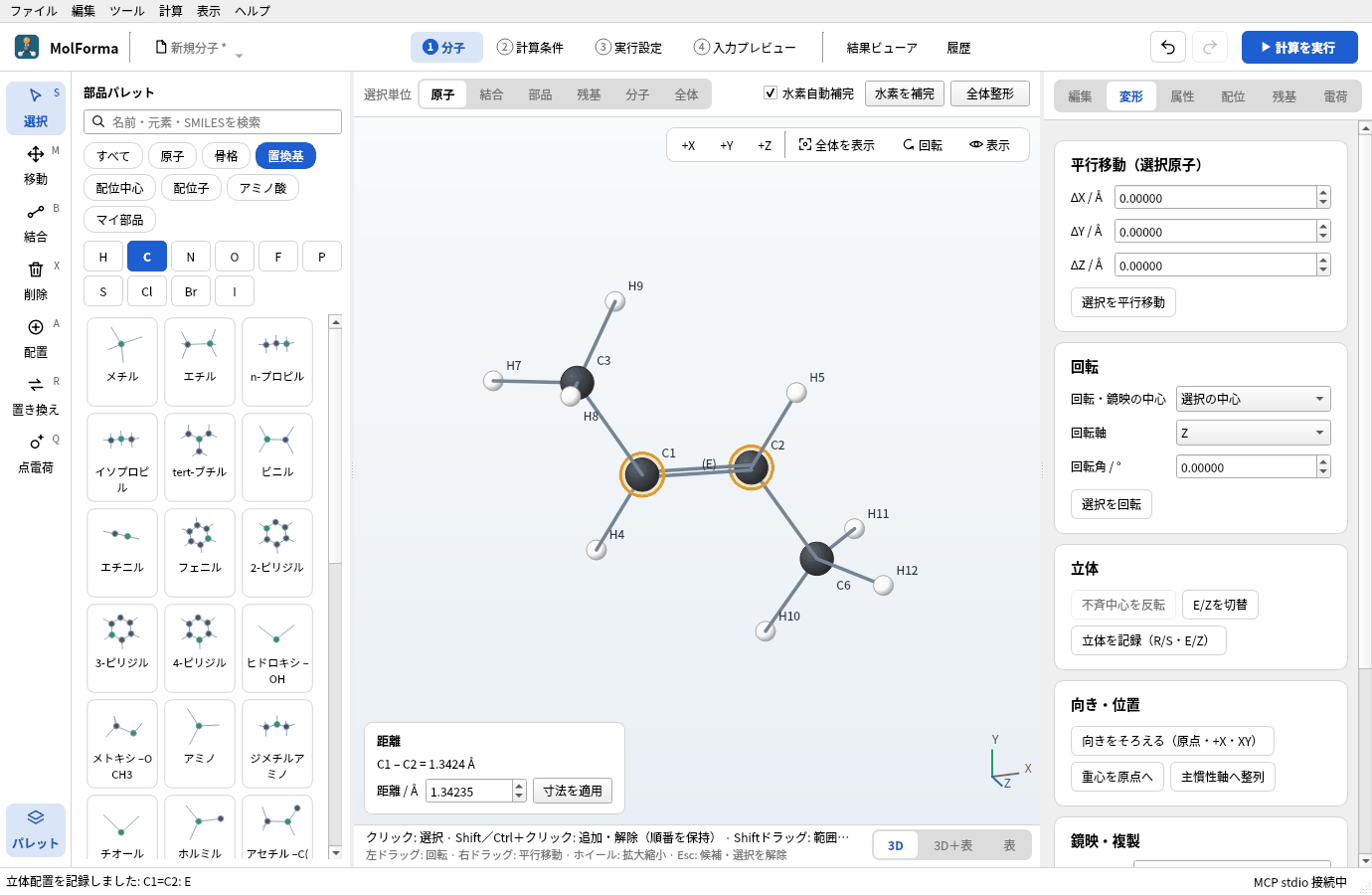Select the 選択 (select) tool in sidebar
1372x895 pixels.
(36, 107)
